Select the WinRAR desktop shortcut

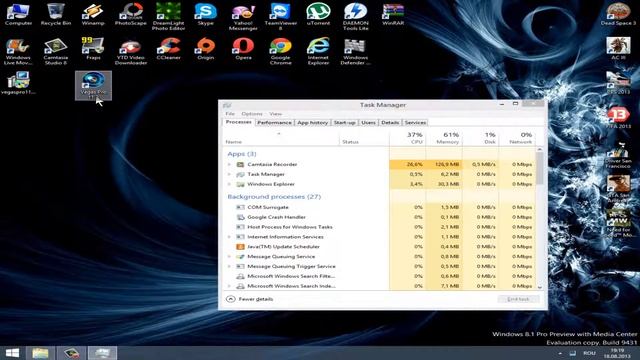click(x=393, y=14)
